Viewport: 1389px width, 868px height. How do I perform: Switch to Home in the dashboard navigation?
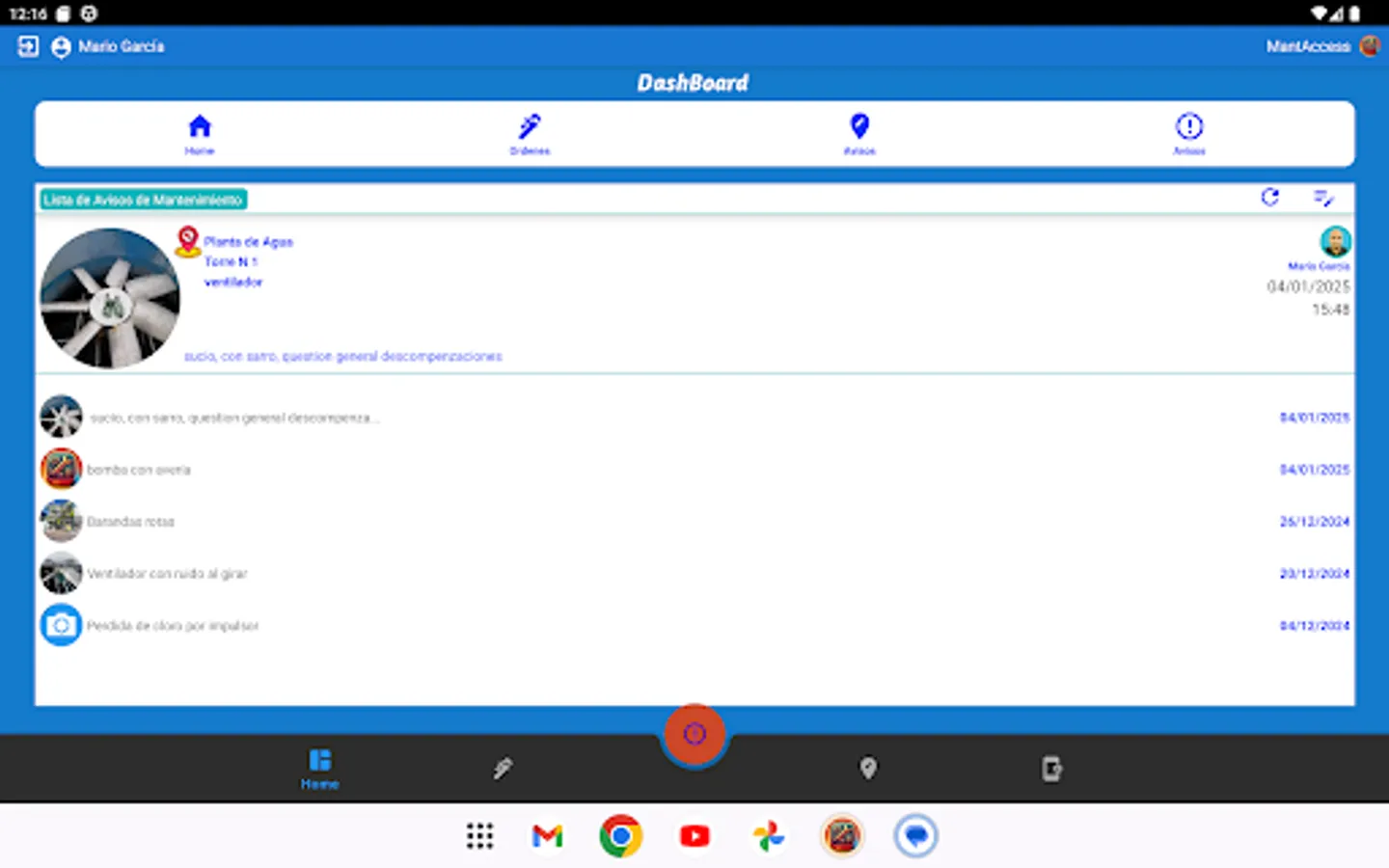(x=199, y=133)
